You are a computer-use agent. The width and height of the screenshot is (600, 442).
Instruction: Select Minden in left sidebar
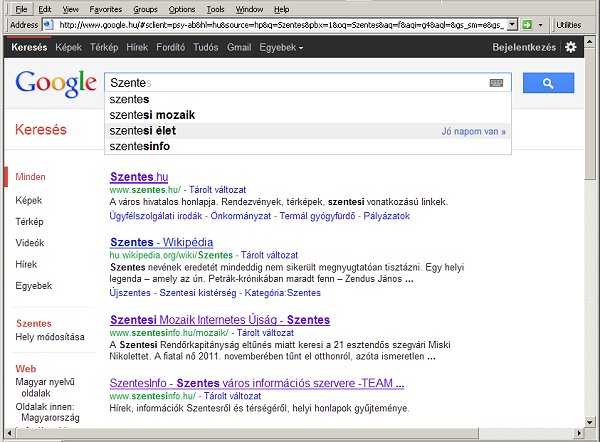pyautogui.click(x=30, y=177)
